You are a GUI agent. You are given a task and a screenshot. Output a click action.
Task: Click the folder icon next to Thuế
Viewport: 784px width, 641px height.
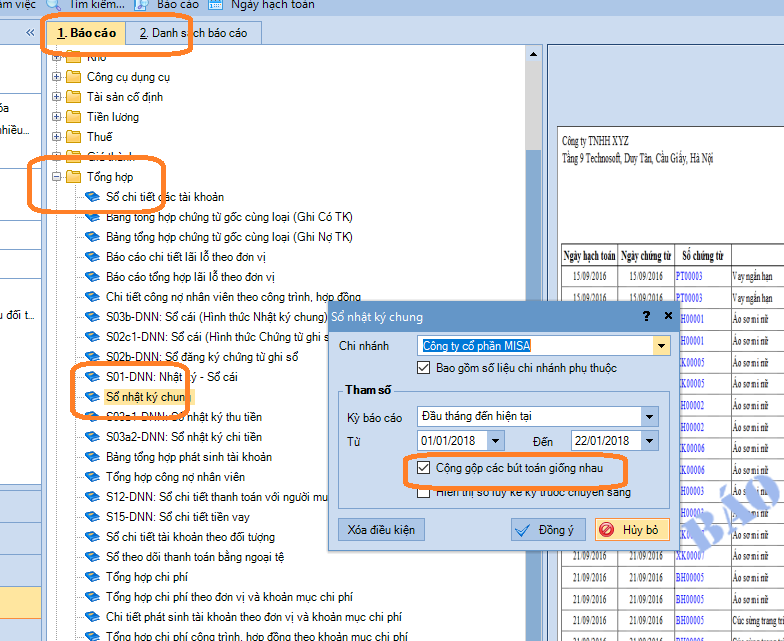click(73, 137)
